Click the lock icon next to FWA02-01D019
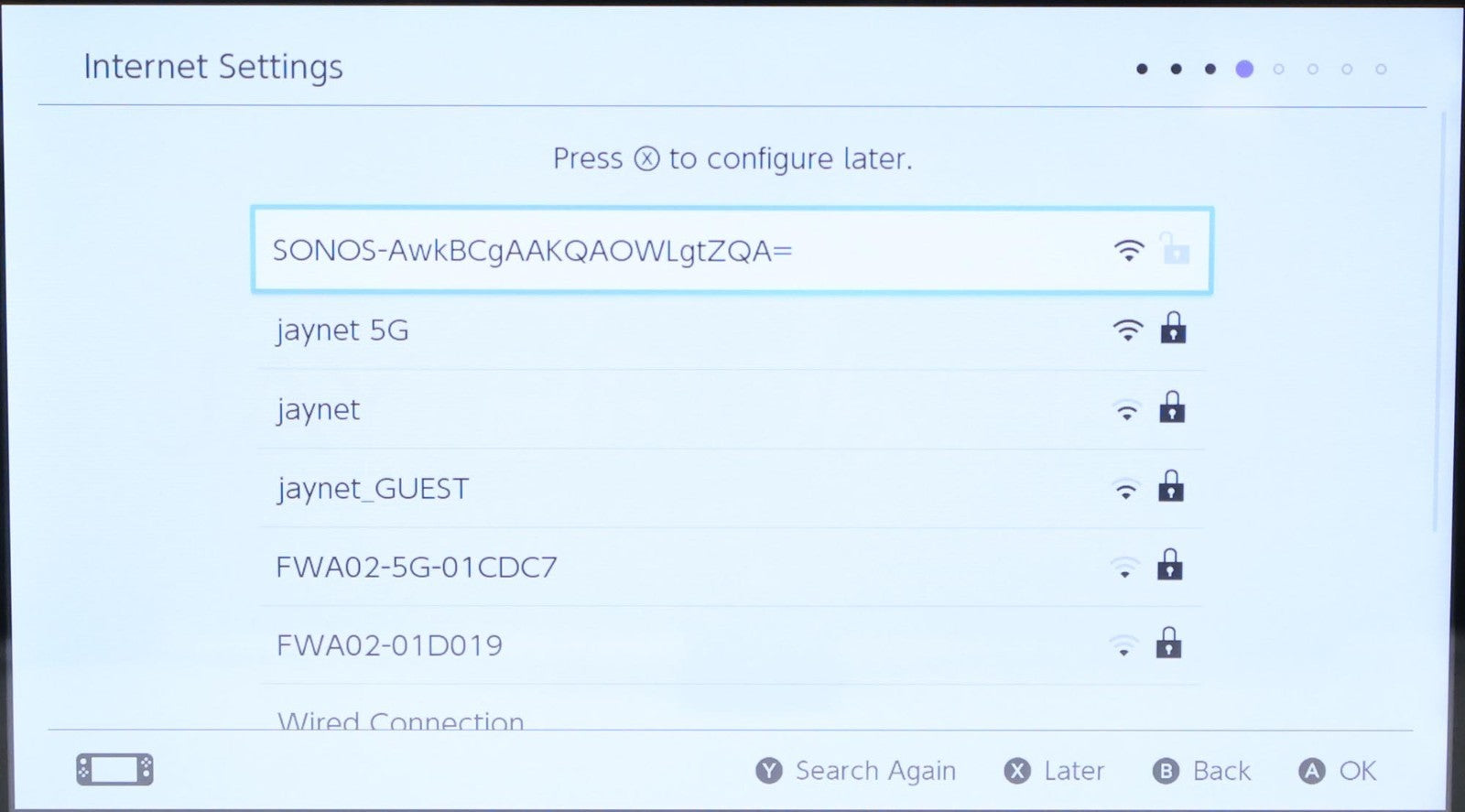 [x=1168, y=644]
